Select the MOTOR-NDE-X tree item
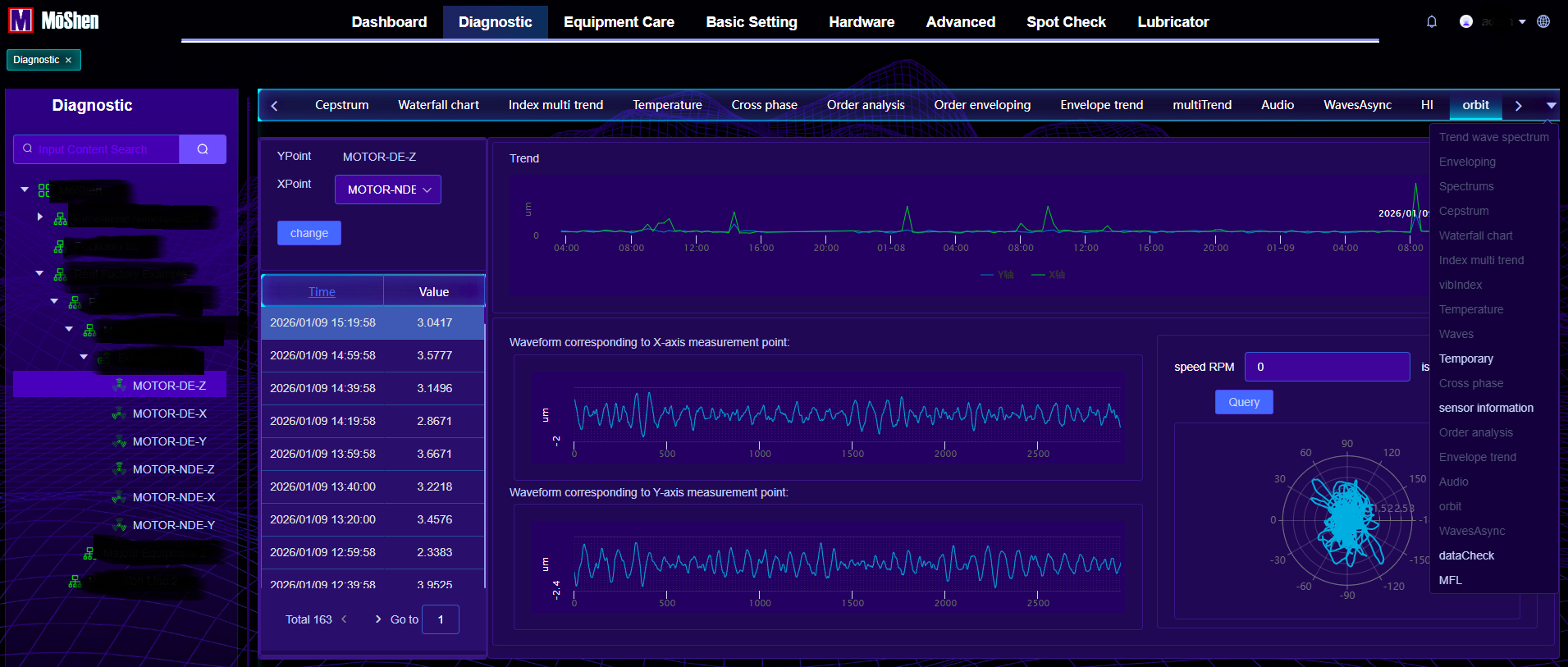The image size is (1568, 667). 174,497
